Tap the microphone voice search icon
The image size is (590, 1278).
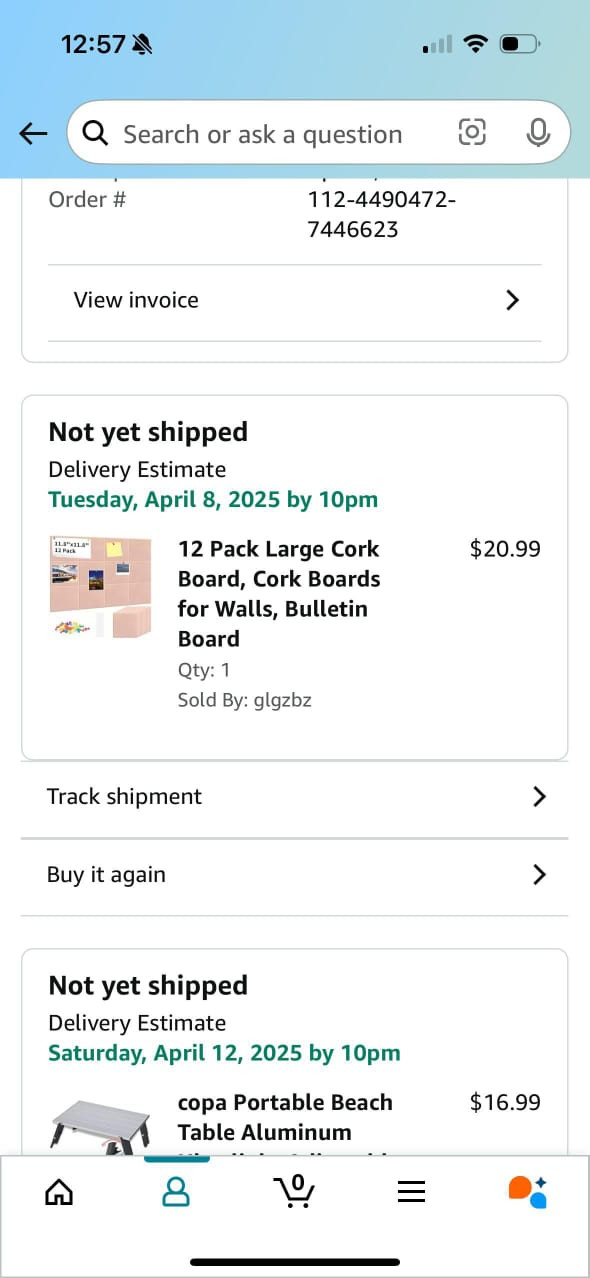click(x=538, y=132)
